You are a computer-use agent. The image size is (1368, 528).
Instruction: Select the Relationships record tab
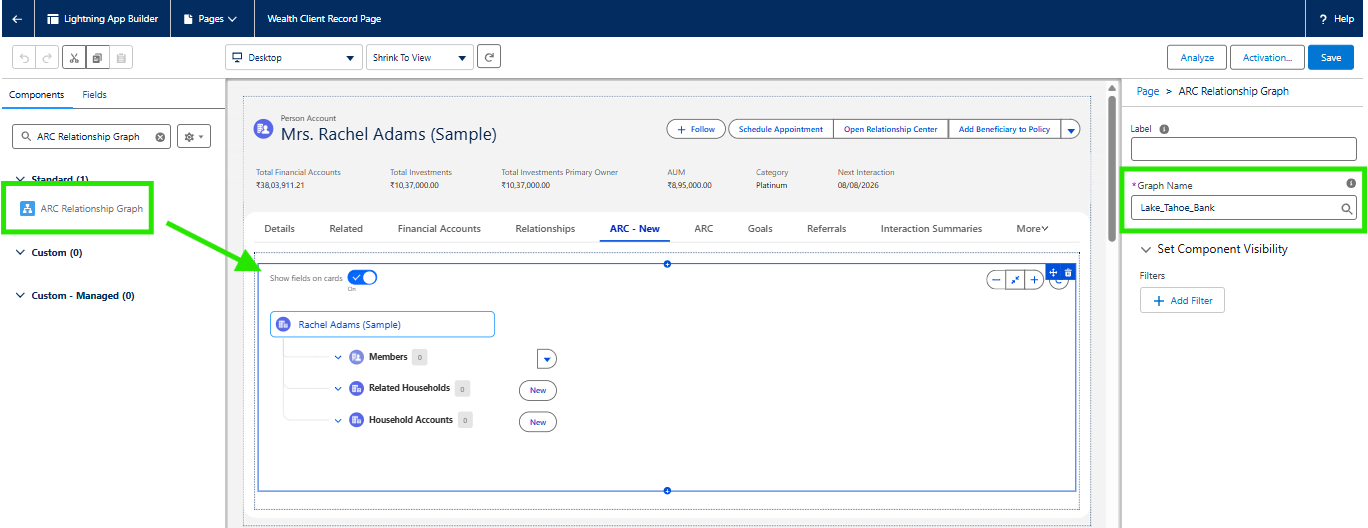[x=545, y=229]
